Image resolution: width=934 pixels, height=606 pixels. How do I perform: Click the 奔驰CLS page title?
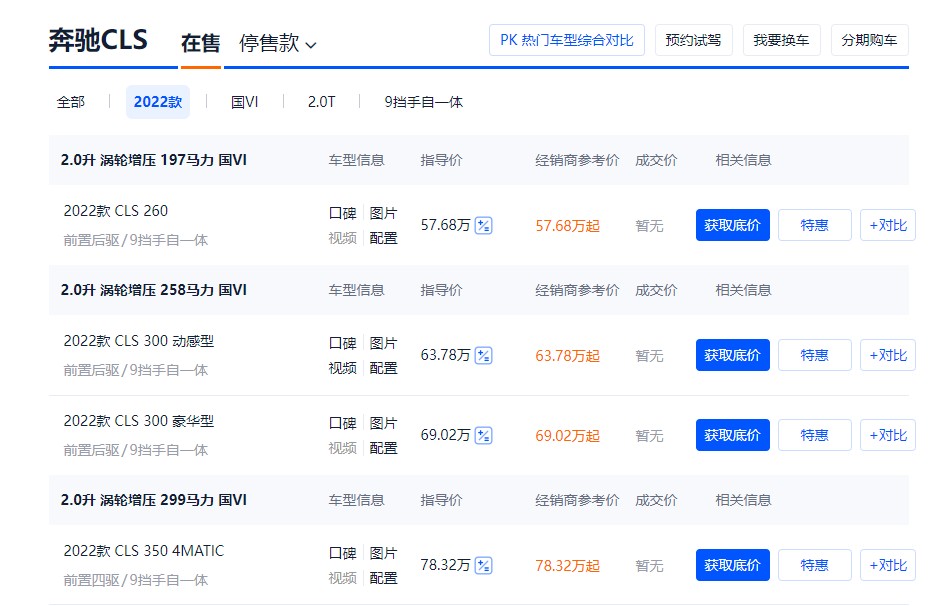(98, 41)
